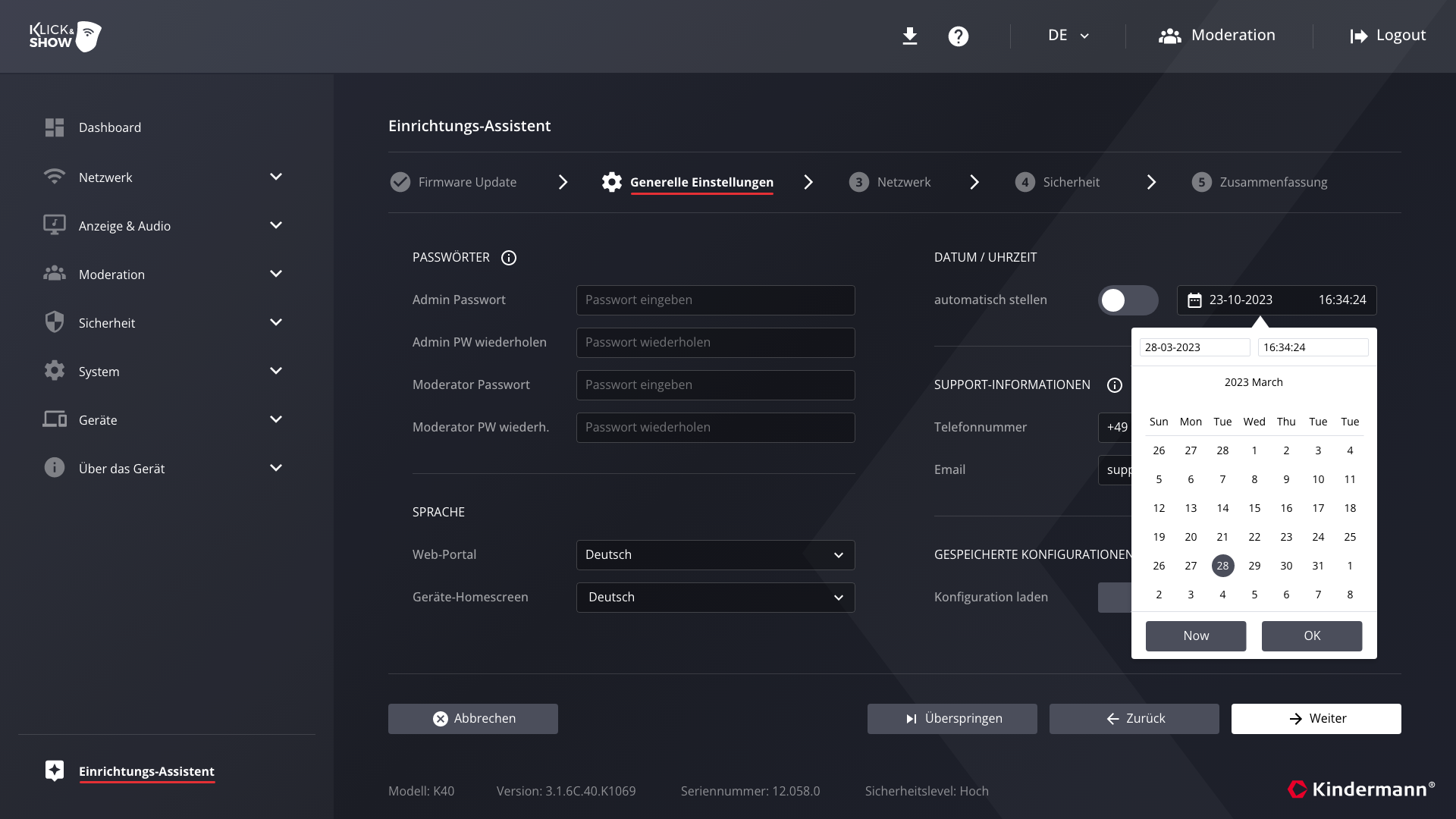Image resolution: width=1456 pixels, height=819 pixels.
Task: Confirm date picker with OK button
Action: (x=1312, y=636)
